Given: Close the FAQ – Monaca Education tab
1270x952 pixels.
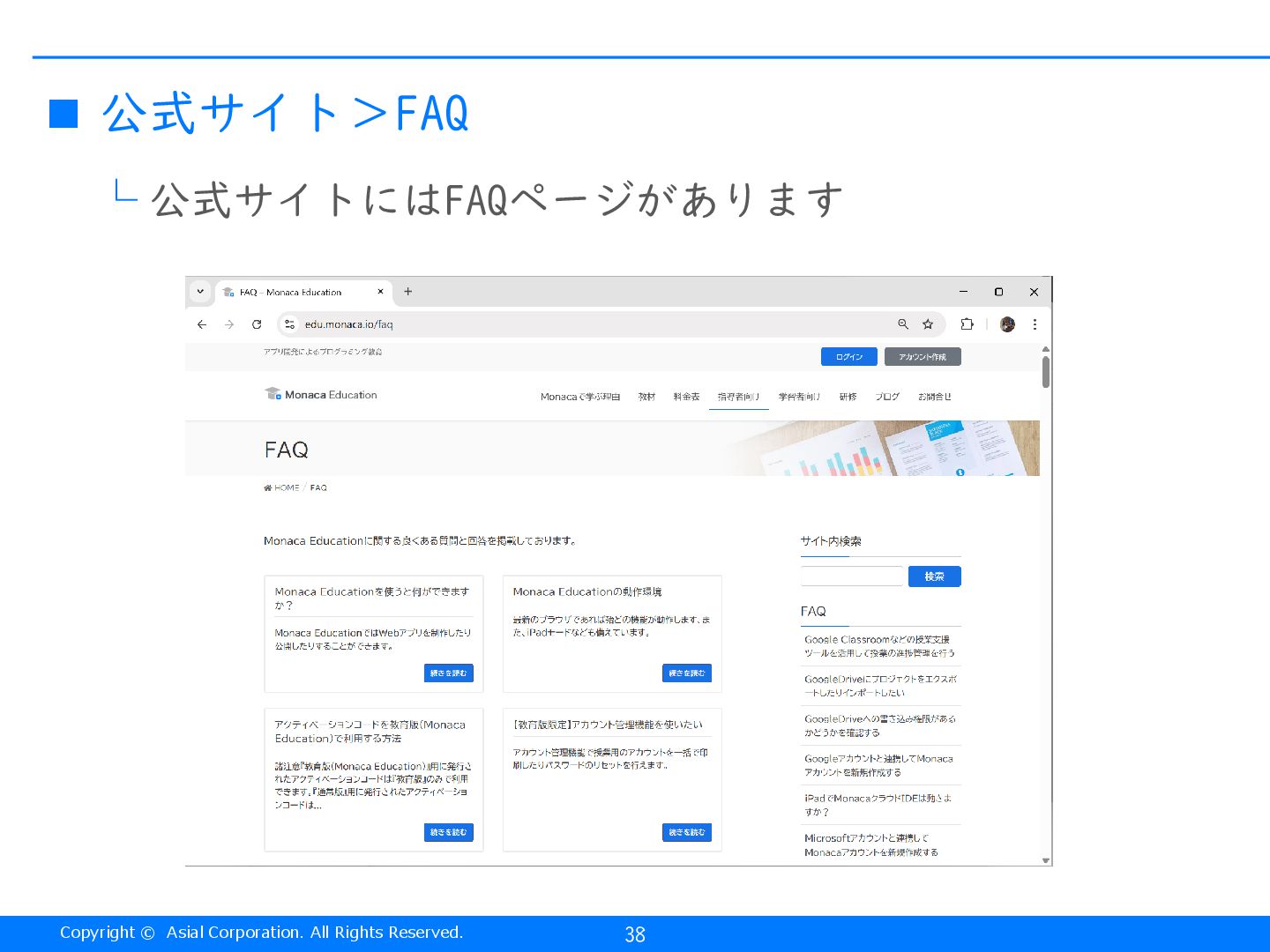Looking at the screenshot, I should point(380,292).
